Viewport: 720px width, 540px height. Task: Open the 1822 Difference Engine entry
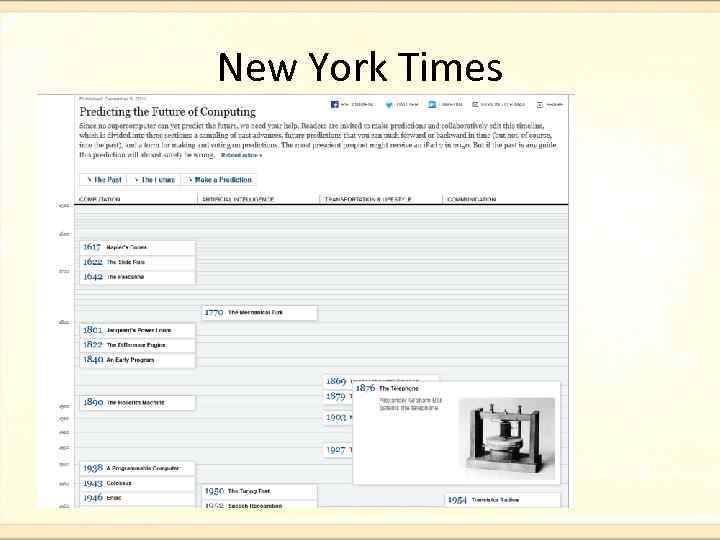[x=137, y=345]
